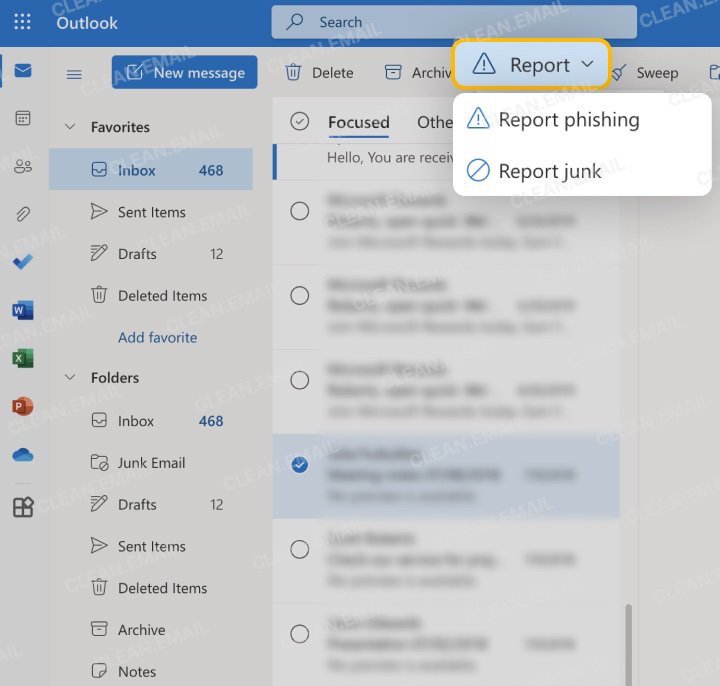Screen dimensions: 720x686
Task: Uncheck the selected message checkbox
Action: tap(299, 465)
